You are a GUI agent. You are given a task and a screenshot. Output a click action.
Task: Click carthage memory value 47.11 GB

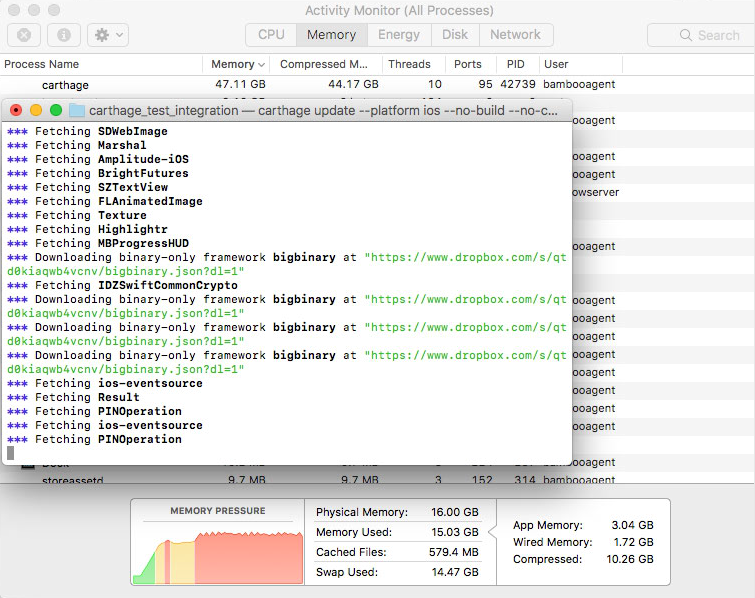(x=240, y=84)
